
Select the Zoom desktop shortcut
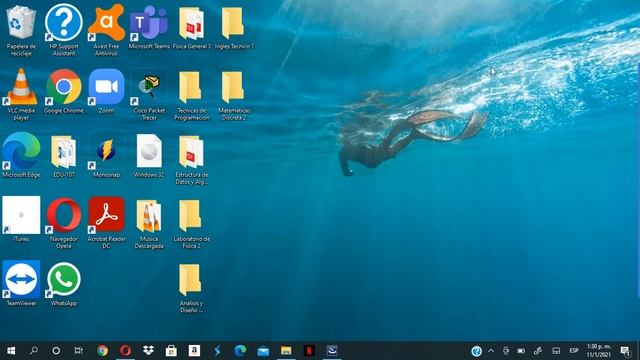tap(106, 91)
